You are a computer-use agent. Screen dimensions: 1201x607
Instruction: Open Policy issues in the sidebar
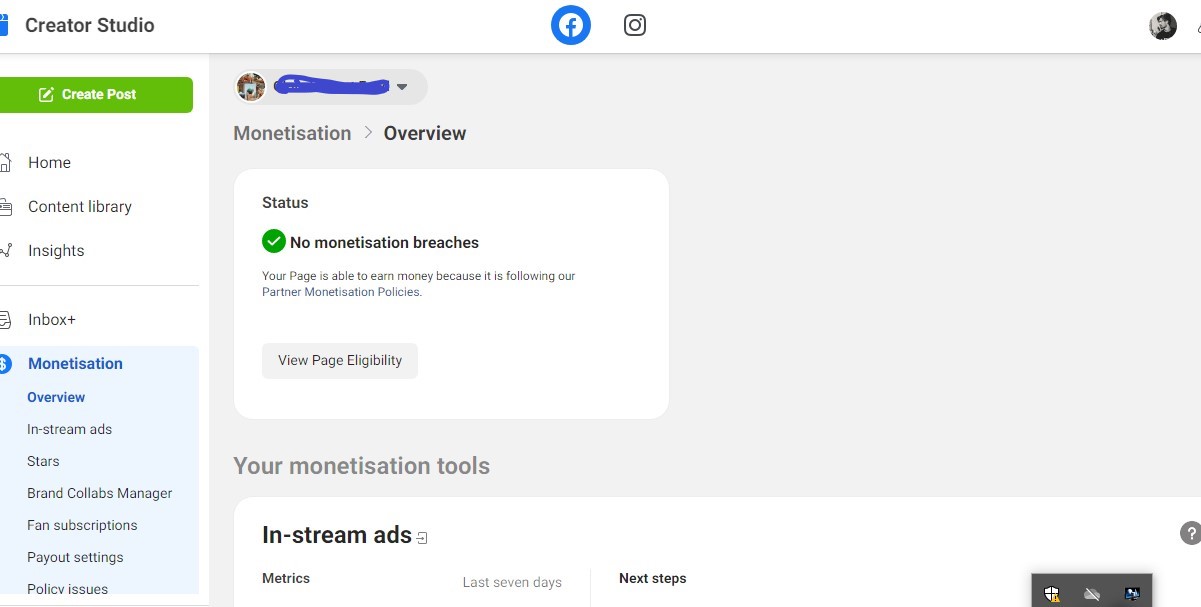pyautogui.click(x=67, y=588)
